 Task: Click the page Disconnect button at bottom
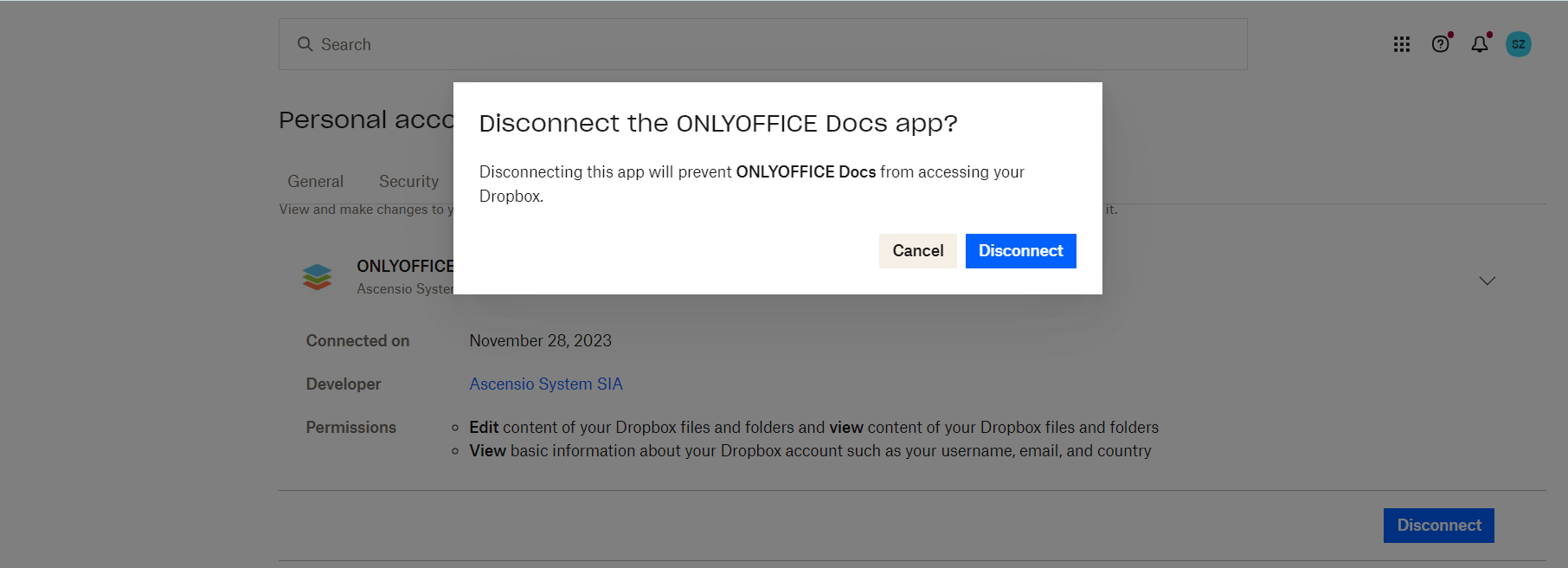1438,526
